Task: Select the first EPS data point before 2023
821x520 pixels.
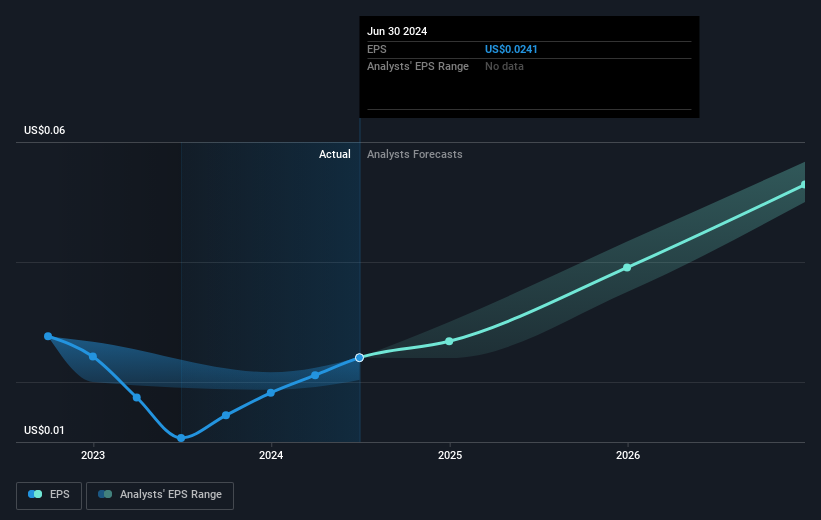Action: pyautogui.click(x=48, y=336)
